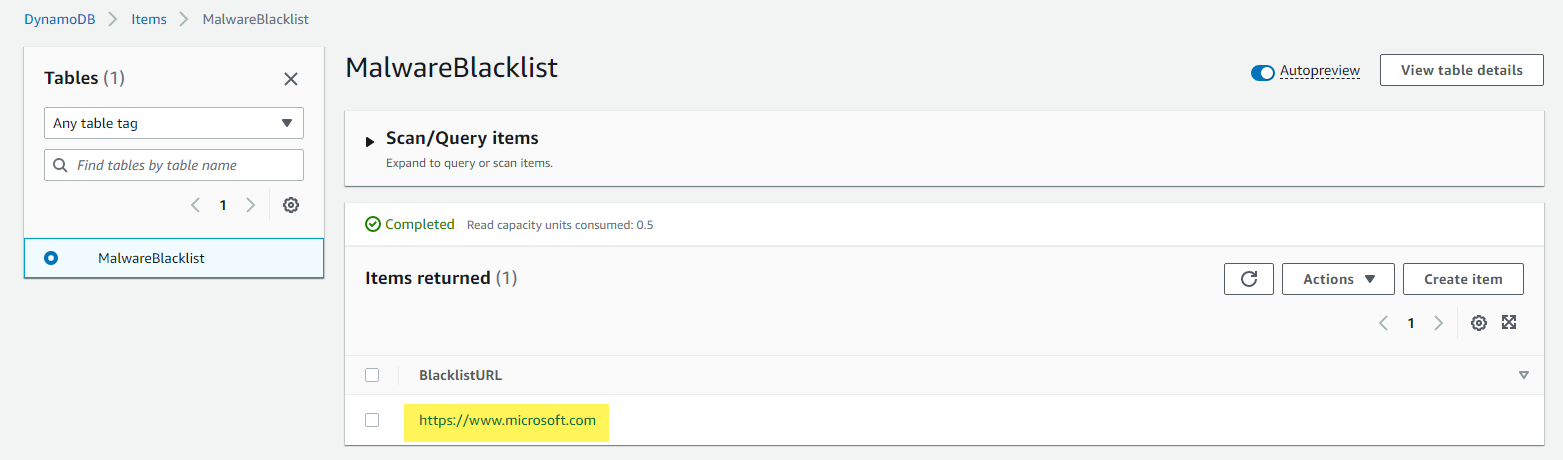Click the green Completed status icon

point(373,224)
